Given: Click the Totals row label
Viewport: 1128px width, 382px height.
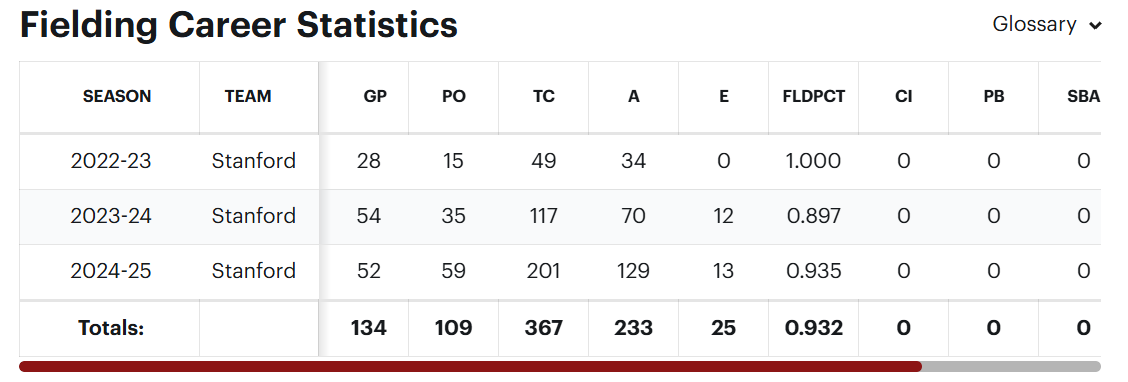Looking at the screenshot, I should tap(111, 329).
